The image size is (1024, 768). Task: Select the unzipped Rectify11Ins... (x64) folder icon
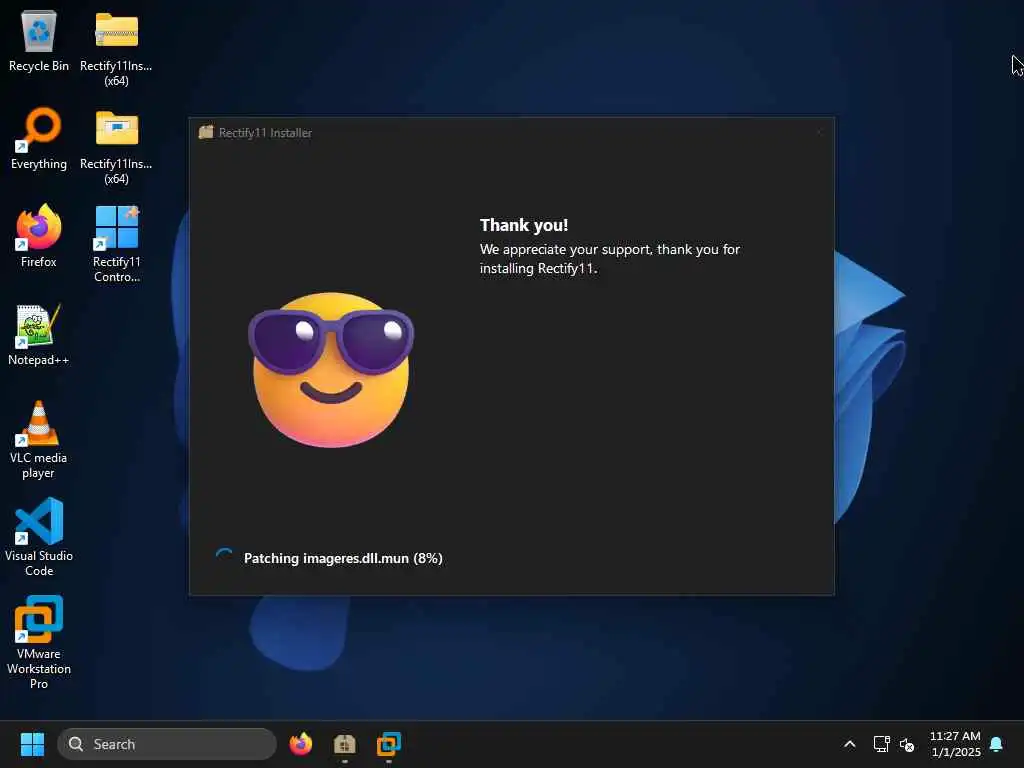coord(116,146)
